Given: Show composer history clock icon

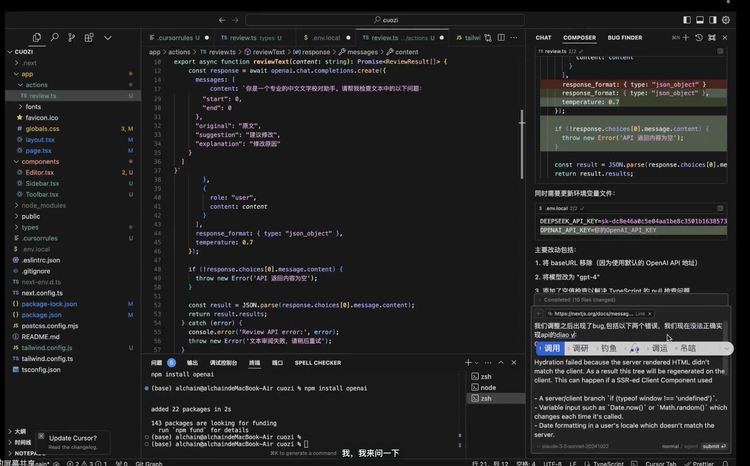Looking at the screenshot, I should (701, 38).
